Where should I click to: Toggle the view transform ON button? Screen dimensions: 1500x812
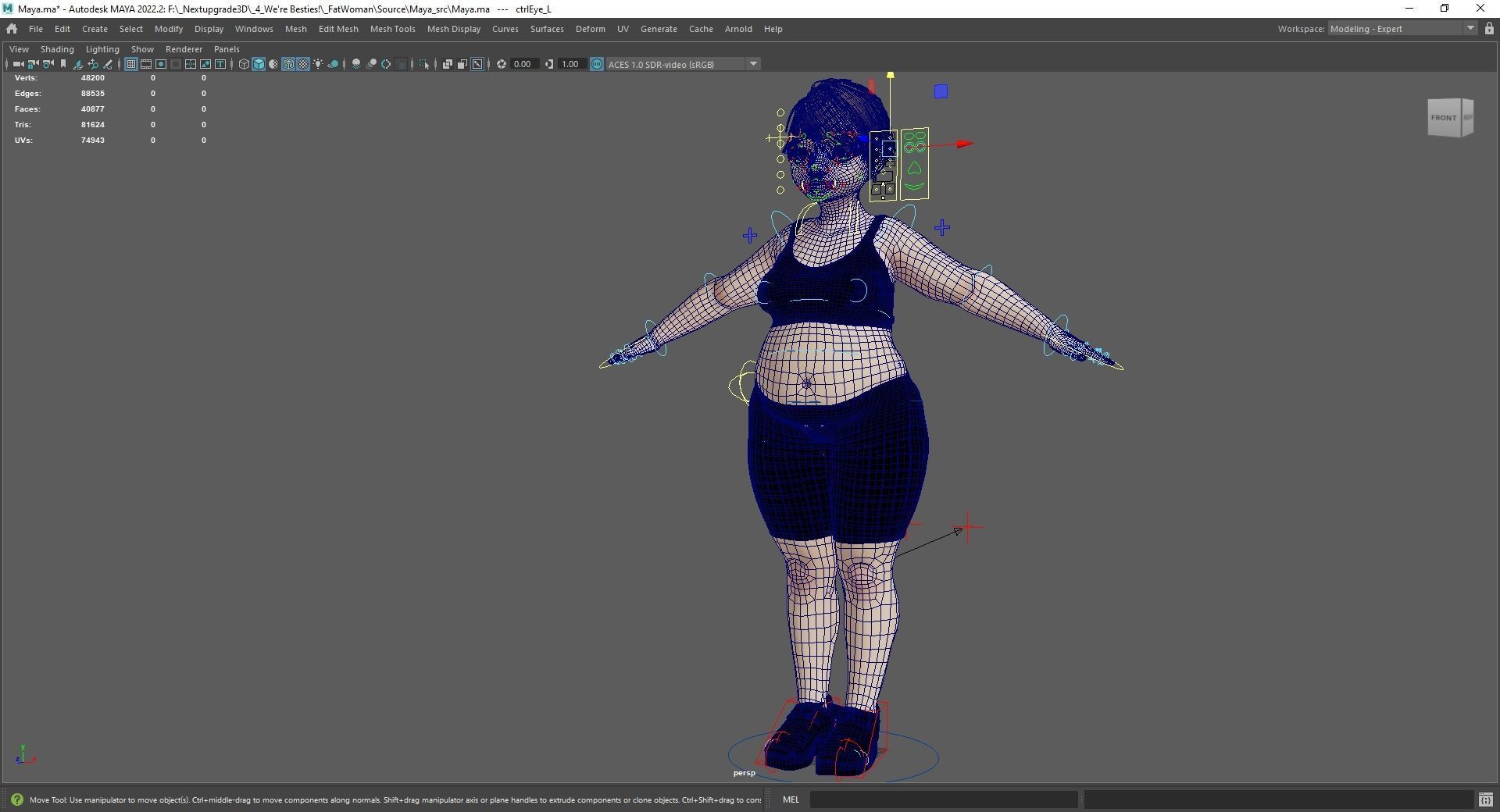pos(596,64)
